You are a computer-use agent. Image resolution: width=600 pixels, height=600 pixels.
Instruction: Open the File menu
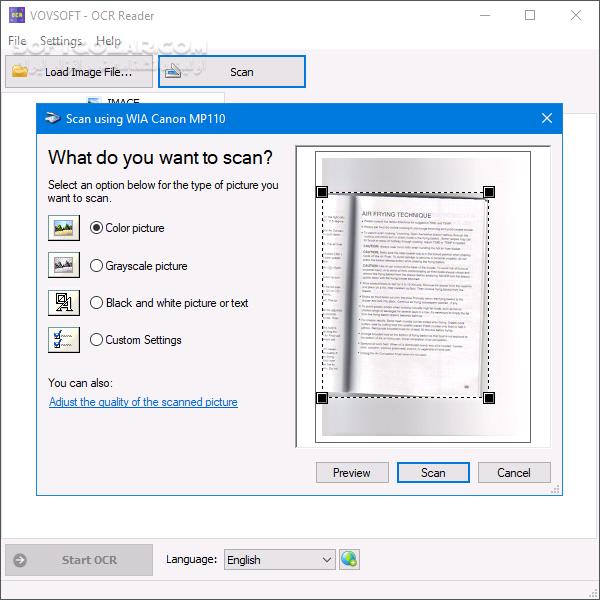pos(17,41)
